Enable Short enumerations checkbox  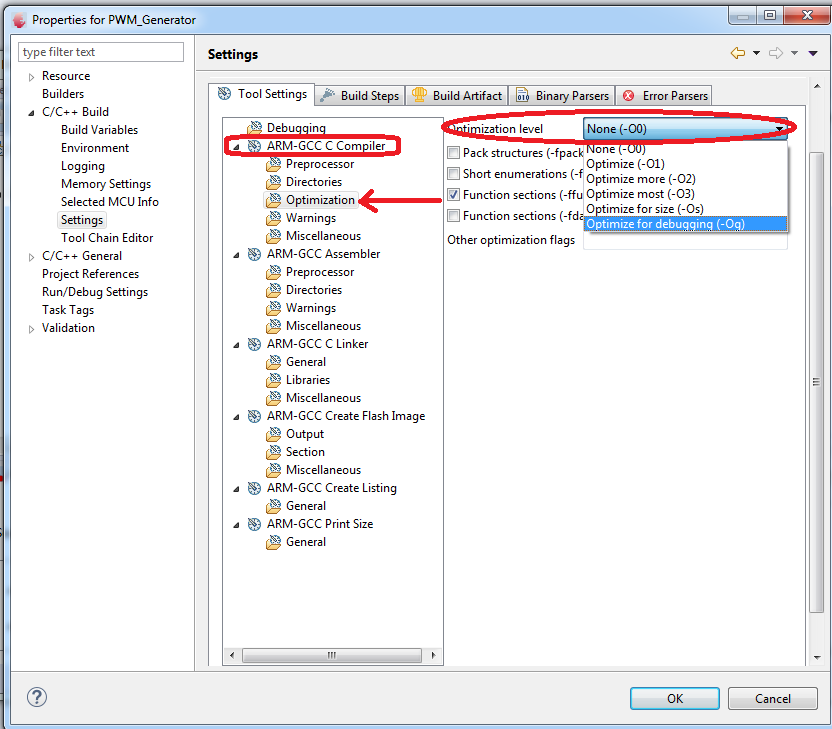[453, 174]
